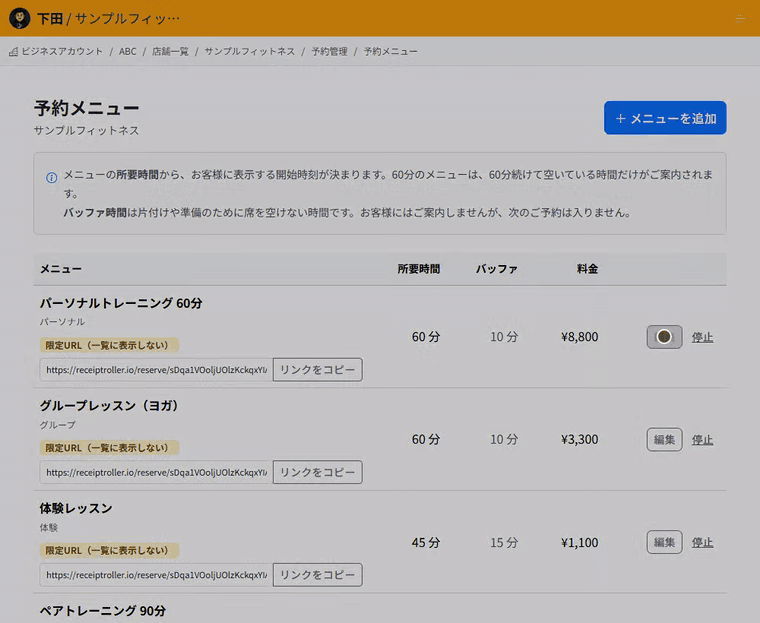
Task: Open ビジネスアカウント breadcrumb
Action: [62, 51]
